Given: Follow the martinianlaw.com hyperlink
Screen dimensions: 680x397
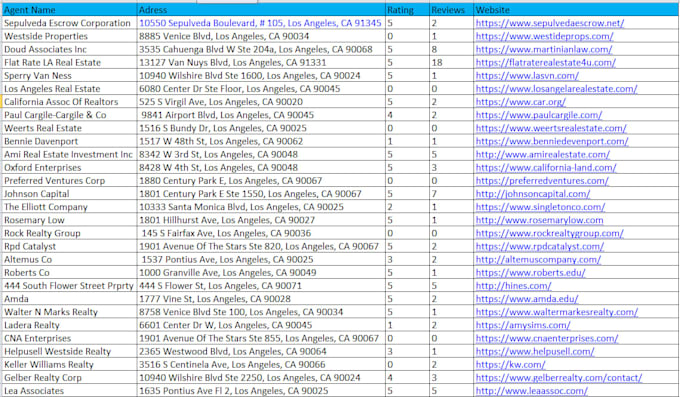Looking at the screenshot, I should 544,49.
